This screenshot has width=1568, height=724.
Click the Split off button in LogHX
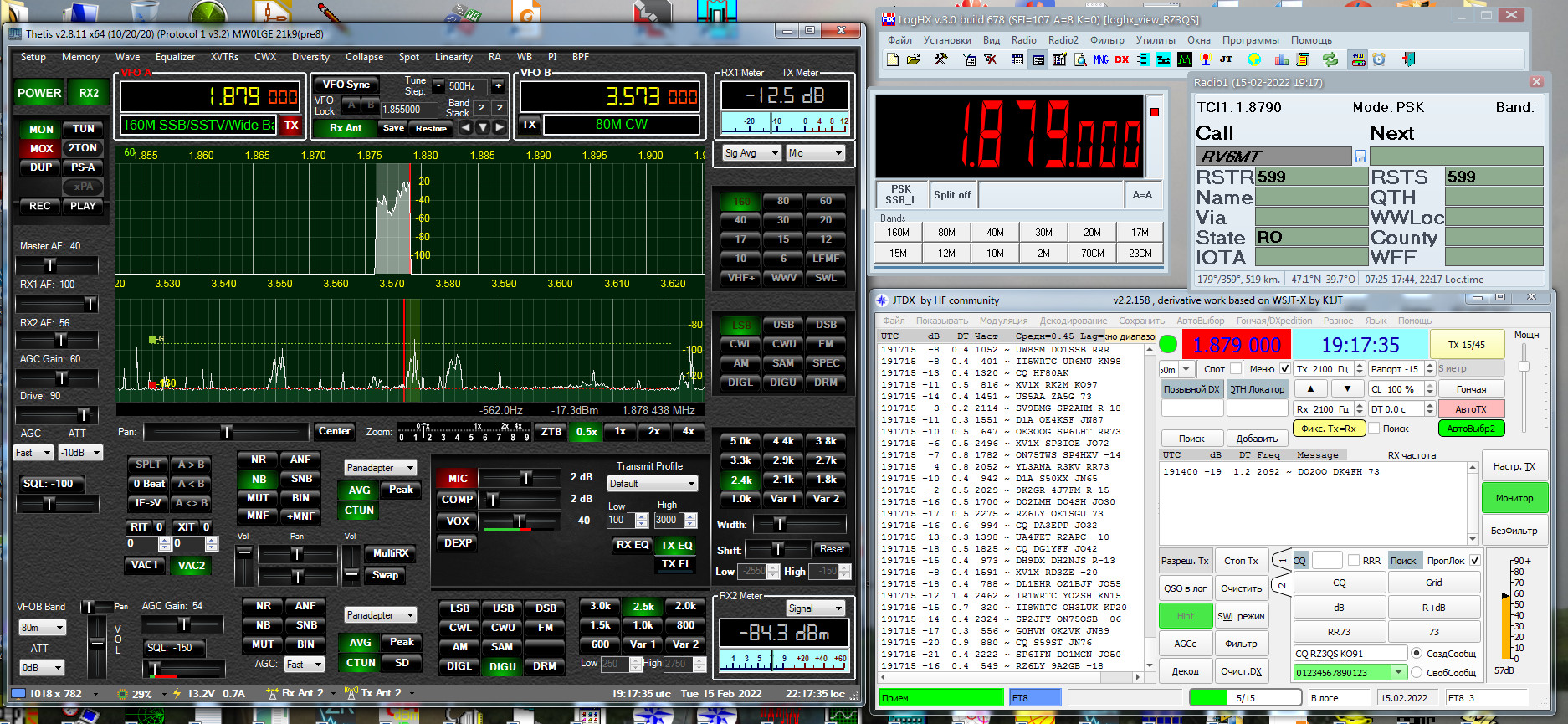pyautogui.click(x=952, y=195)
